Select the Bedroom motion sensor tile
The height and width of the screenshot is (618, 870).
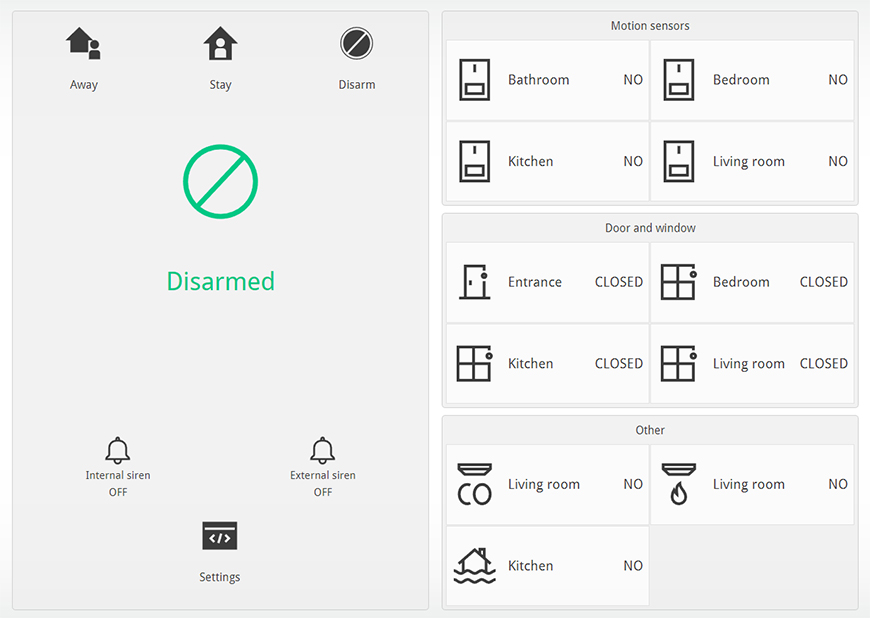point(753,80)
